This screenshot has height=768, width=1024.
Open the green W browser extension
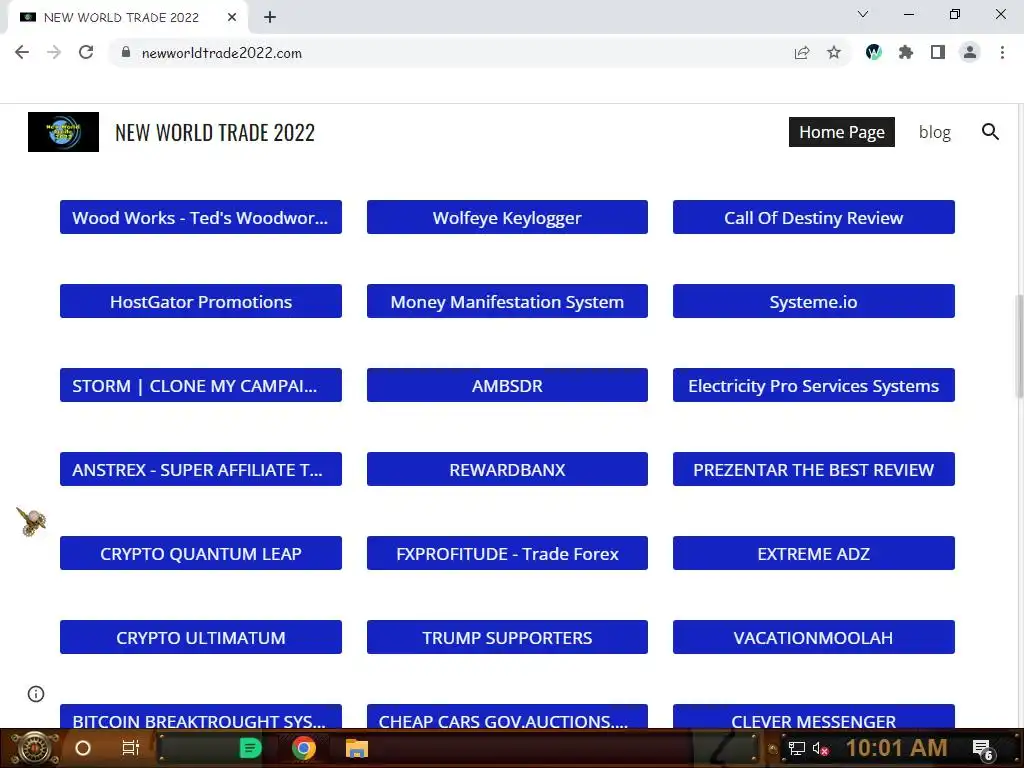point(874,52)
